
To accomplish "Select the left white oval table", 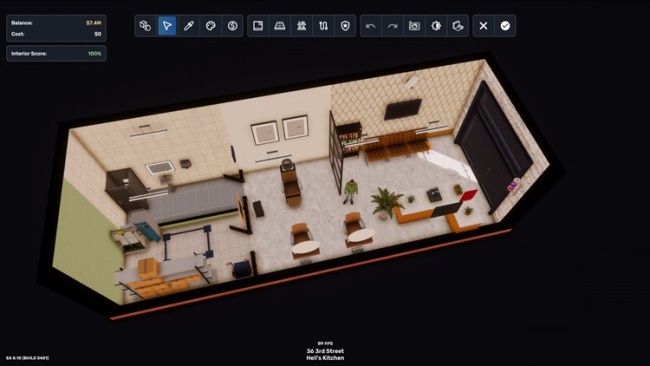I will click(x=306, y=248).
